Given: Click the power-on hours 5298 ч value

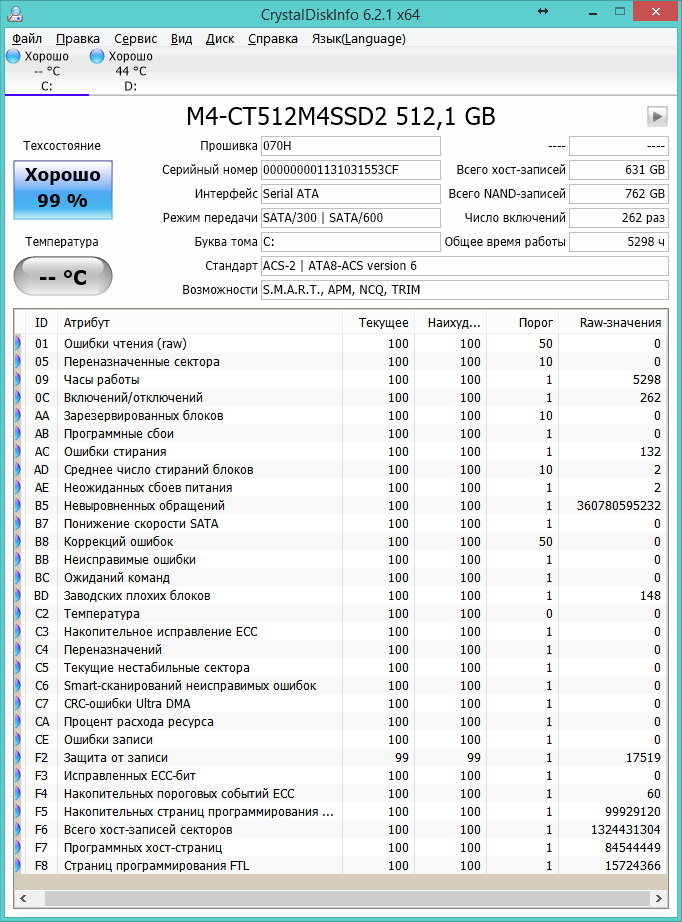Looking at the screenshot, I should pos(619,242).
